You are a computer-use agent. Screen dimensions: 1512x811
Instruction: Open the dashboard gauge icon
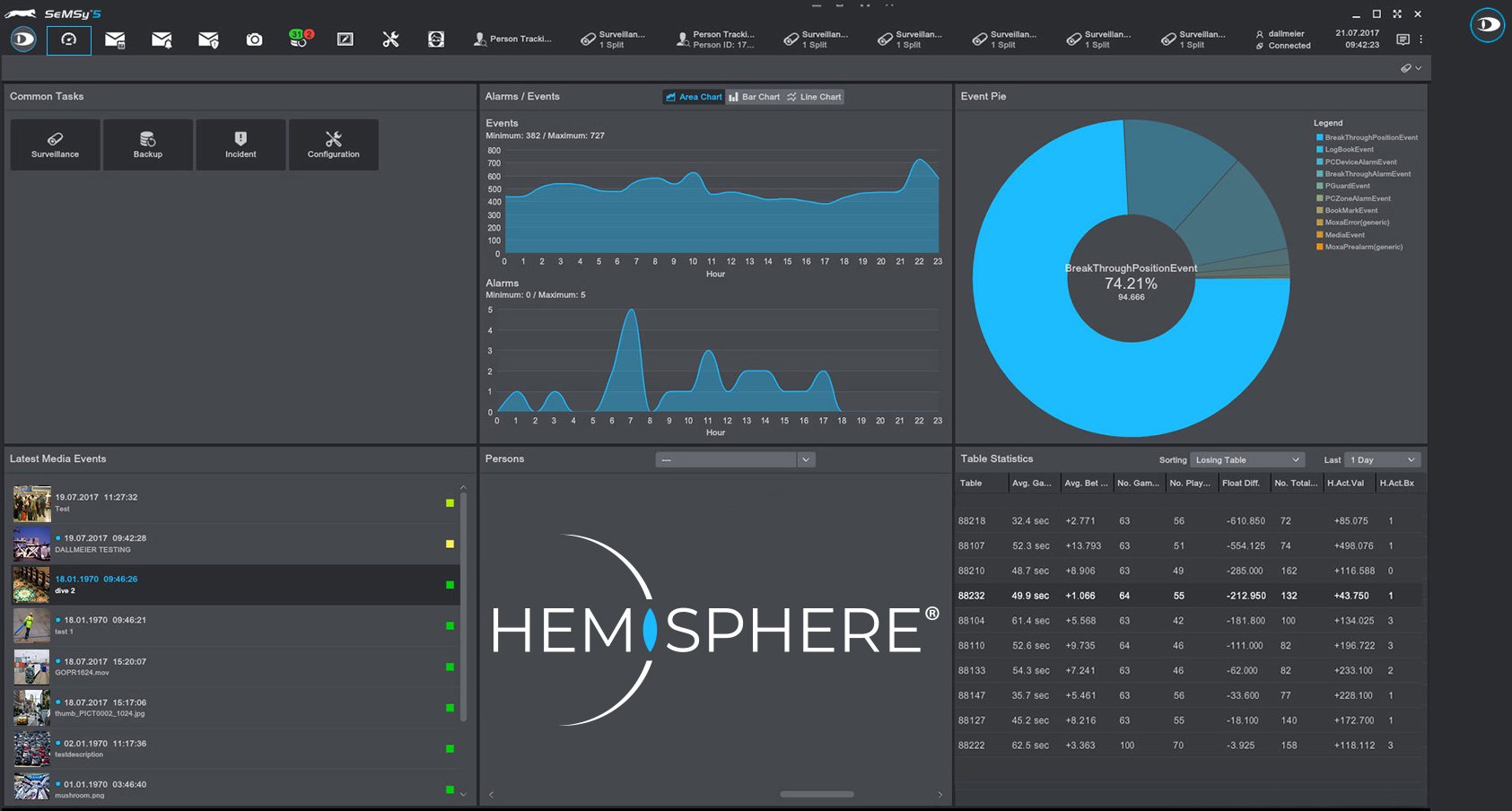coord(69,39)
